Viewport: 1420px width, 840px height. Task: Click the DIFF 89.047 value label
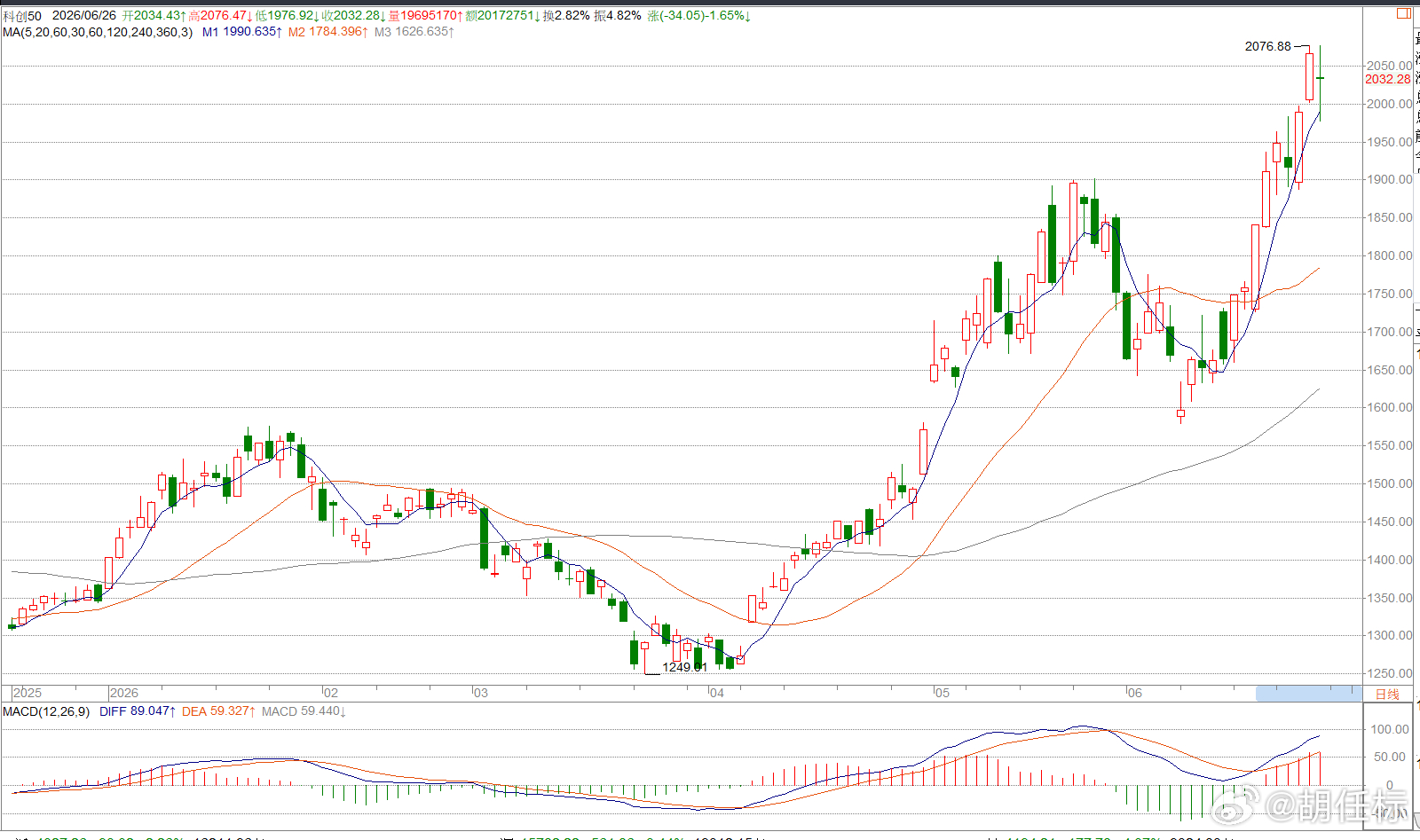coord(138,711)
